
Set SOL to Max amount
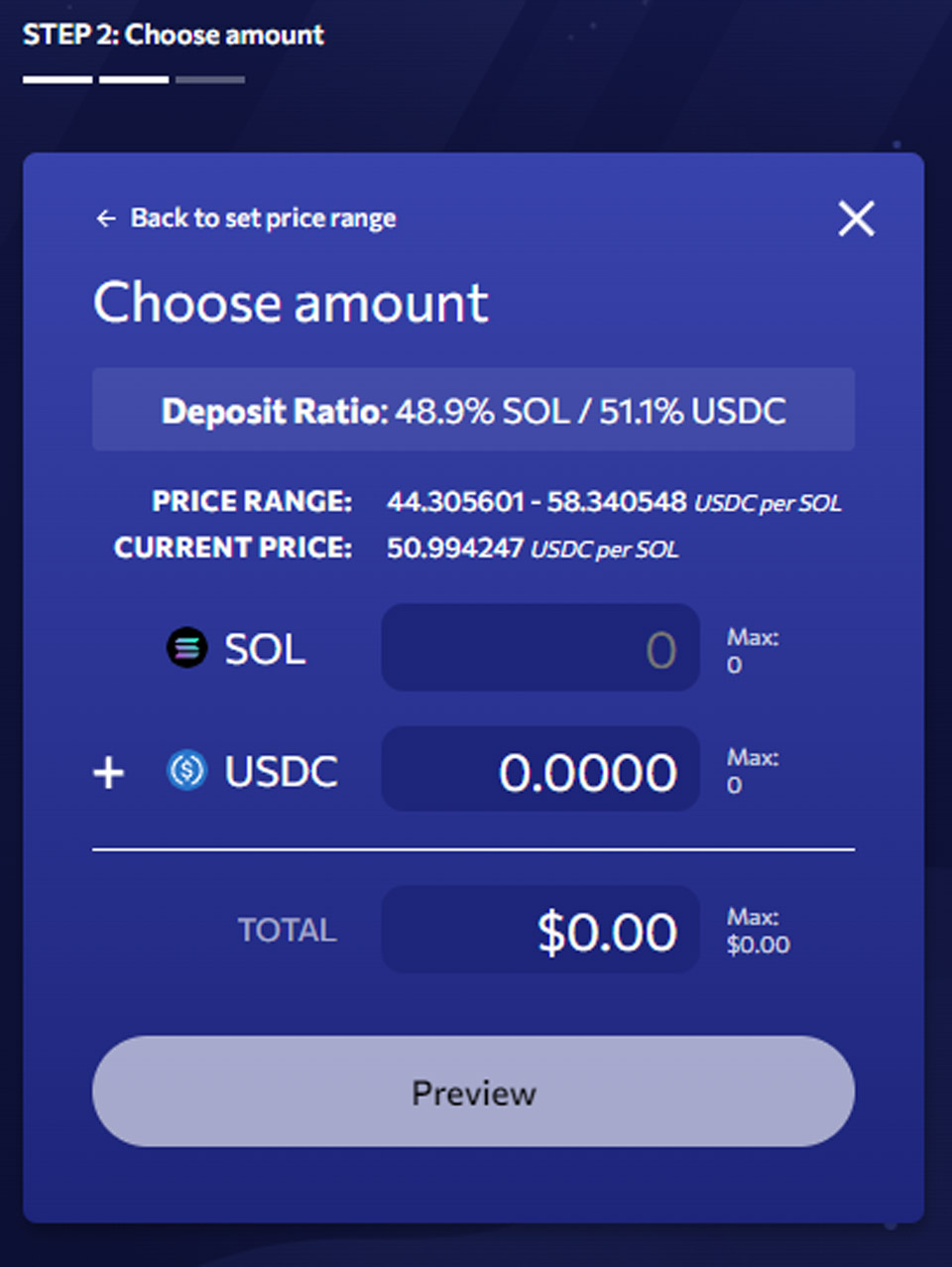tap(753, 651)
